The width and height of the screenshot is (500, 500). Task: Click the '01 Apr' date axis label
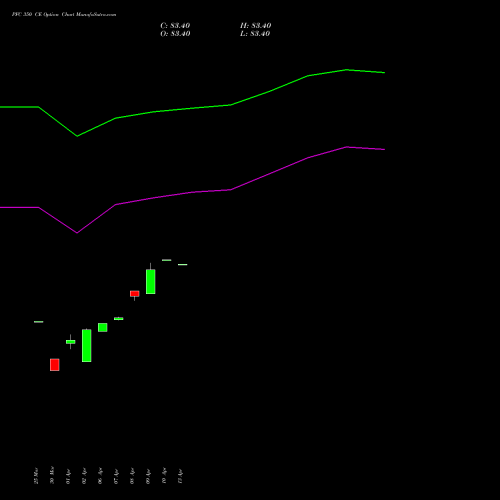click(68, 477)
